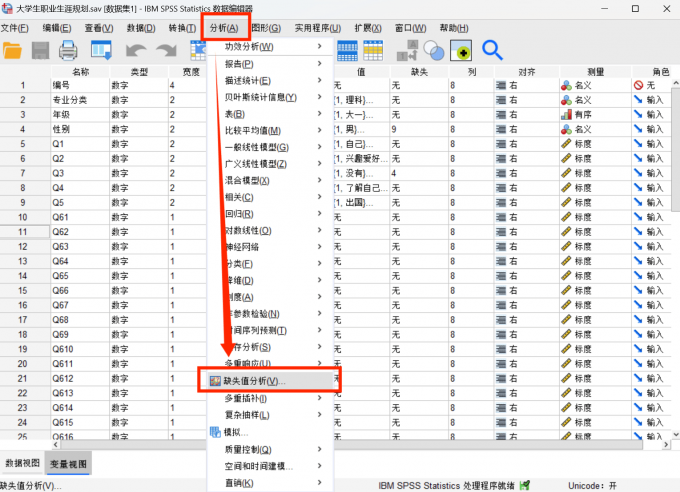Open the 实用程序(U) menu

pos(318,28)
